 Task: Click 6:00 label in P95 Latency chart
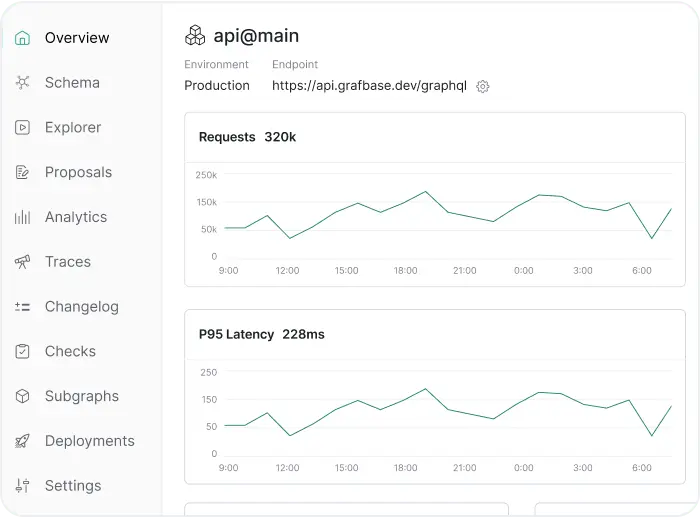(x=642, y=468)
